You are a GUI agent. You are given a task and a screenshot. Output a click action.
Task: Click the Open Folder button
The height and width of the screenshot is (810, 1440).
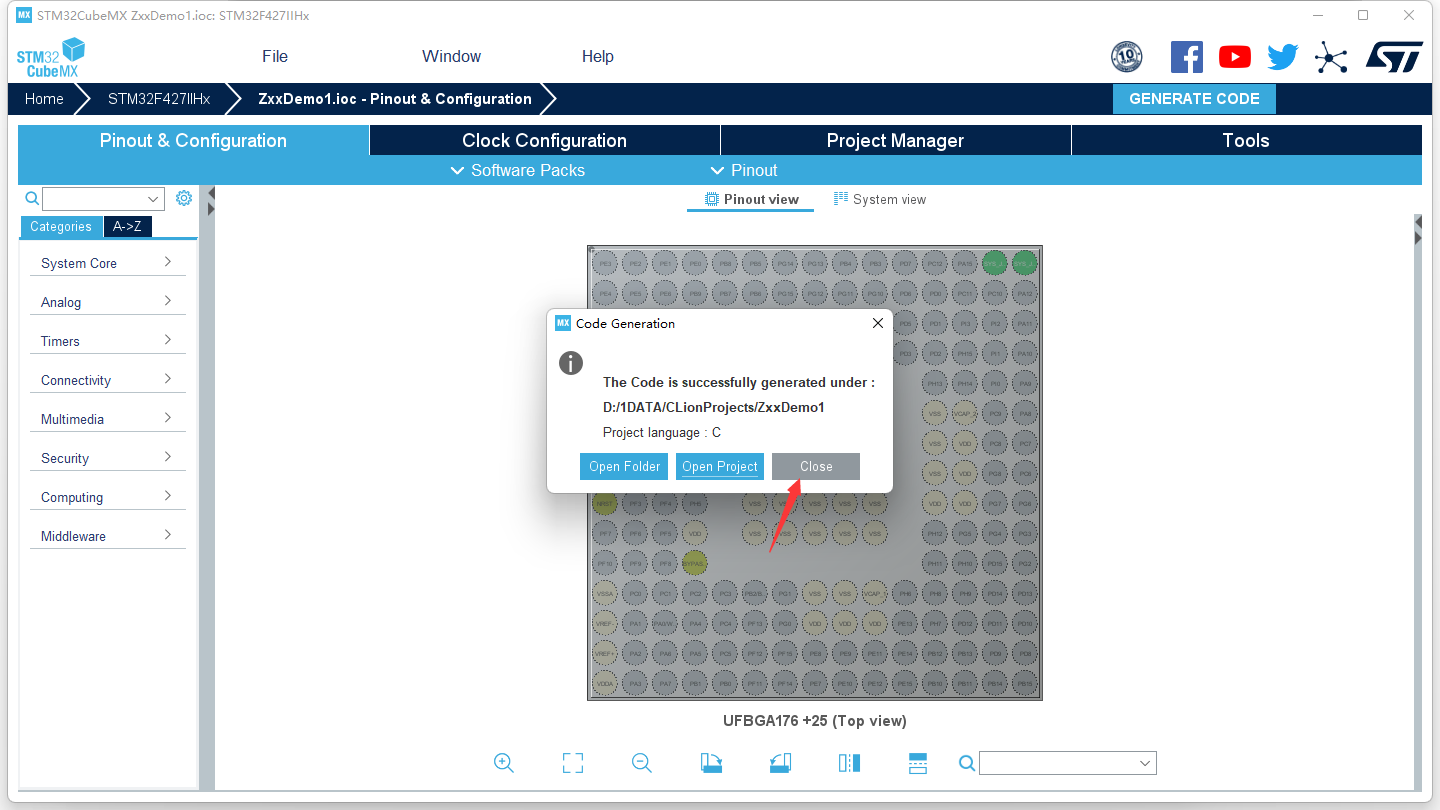click(x=624, y=466)
